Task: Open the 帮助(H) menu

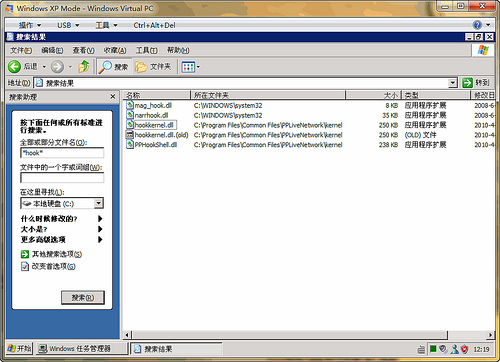Action: (178, 50)
